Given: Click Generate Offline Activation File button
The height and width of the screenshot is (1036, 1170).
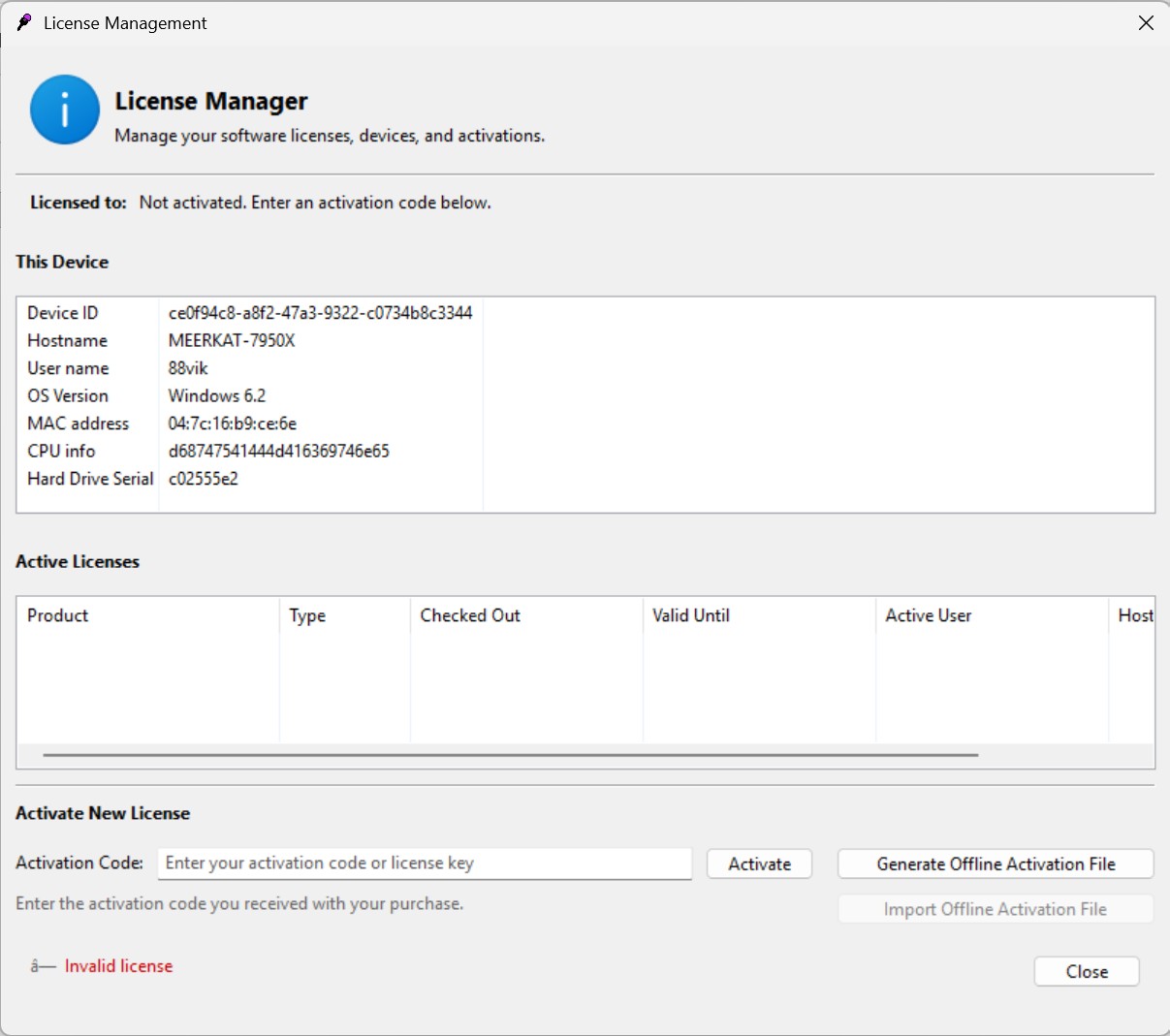Looking at the screenshot, I should (996, 863).
